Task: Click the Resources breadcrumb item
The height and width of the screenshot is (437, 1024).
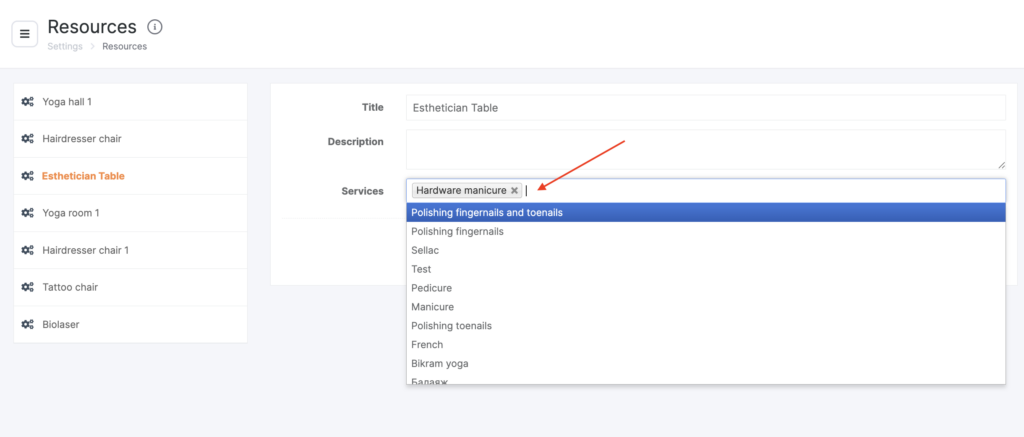Action: (124, 47)
